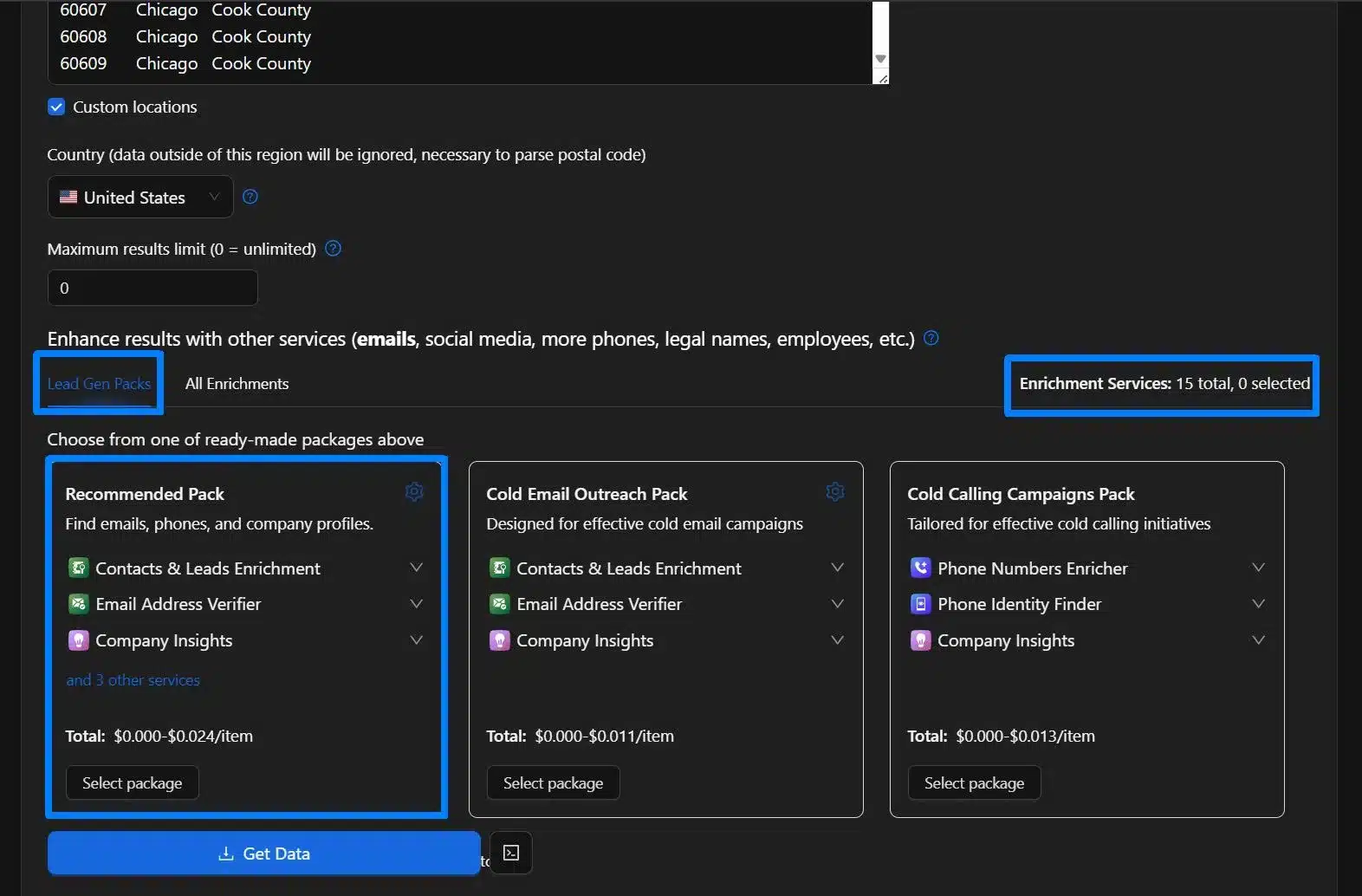
Task: Open the United States country dropdown
Action: click(x=140, y=198)
